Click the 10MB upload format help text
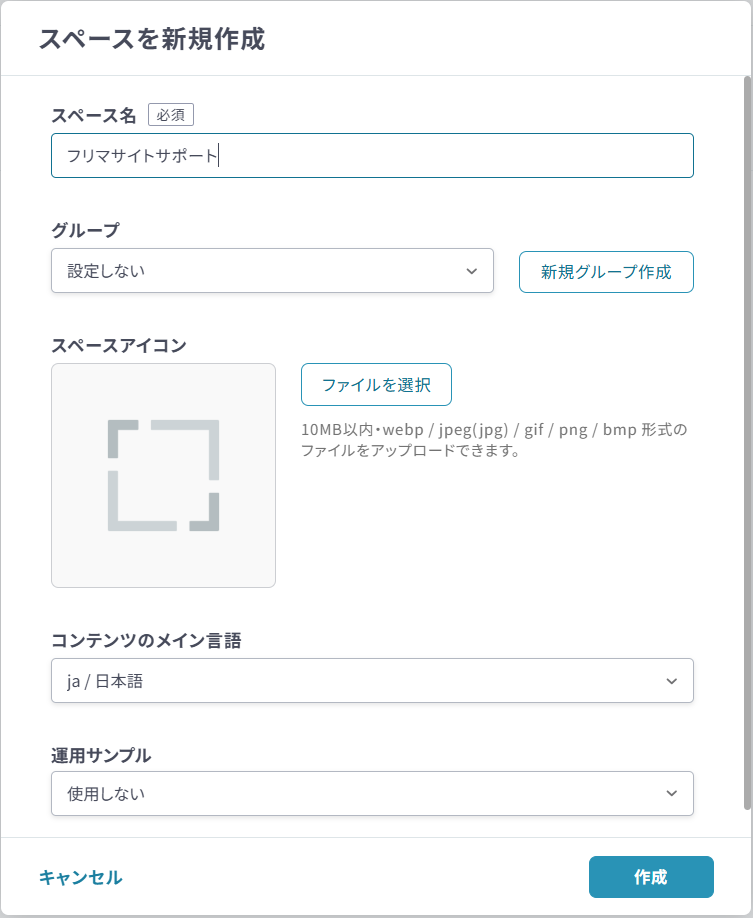The width and height of the screenshot is (753, 918). click(x=494, y=440)
